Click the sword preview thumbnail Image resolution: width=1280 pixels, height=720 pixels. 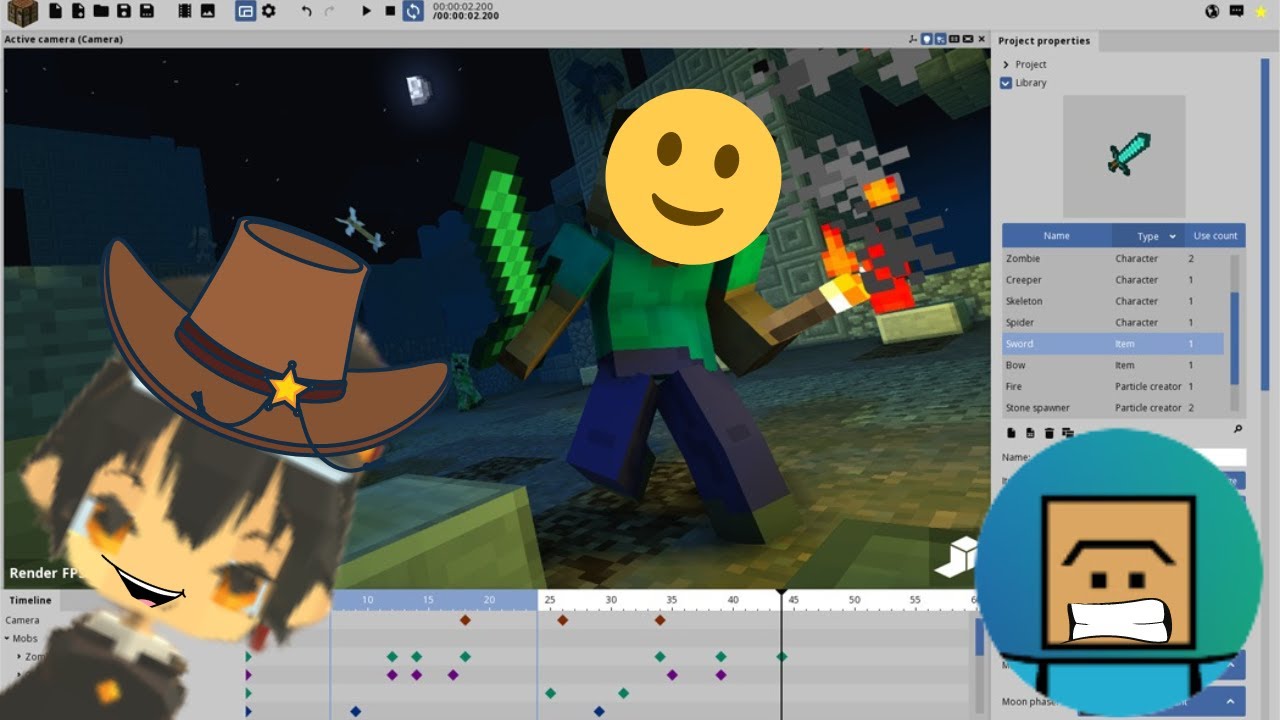(x=1124, y=157)
